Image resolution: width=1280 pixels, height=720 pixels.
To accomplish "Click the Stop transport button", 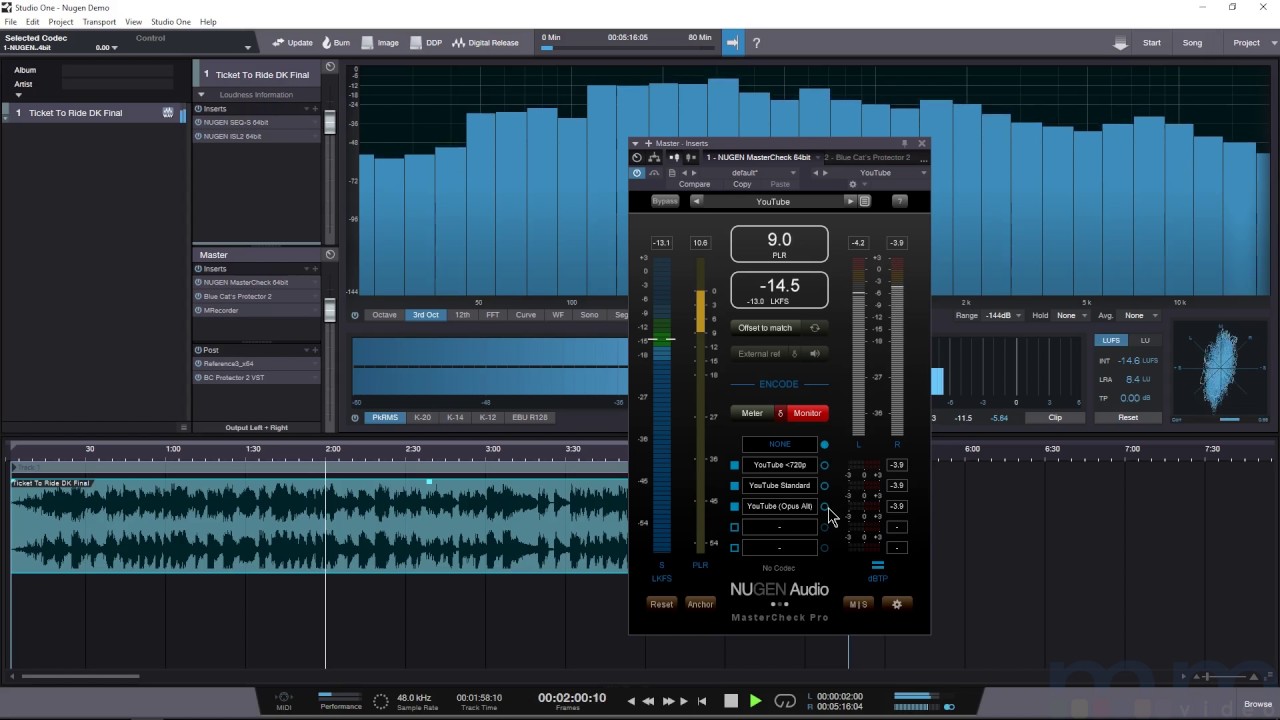I will pyautogui.click(x=731, y=701).
